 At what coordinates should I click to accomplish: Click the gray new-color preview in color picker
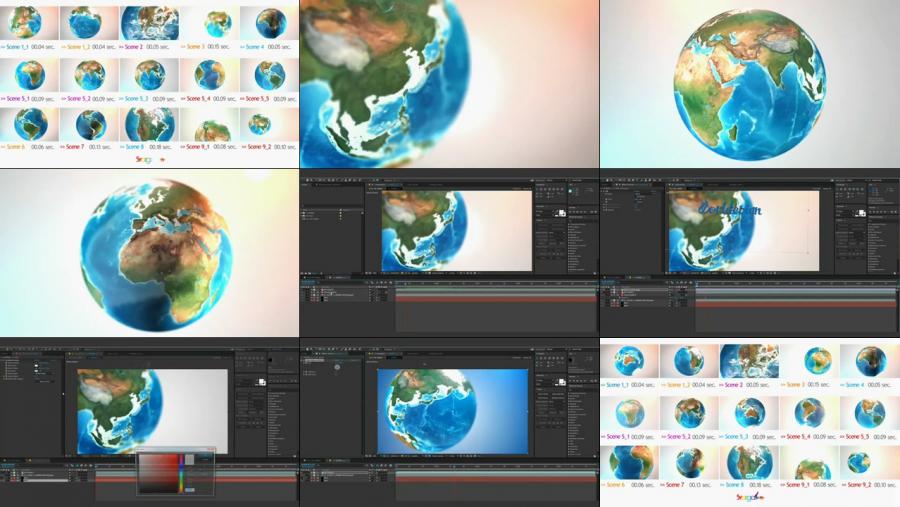point(190,458)
